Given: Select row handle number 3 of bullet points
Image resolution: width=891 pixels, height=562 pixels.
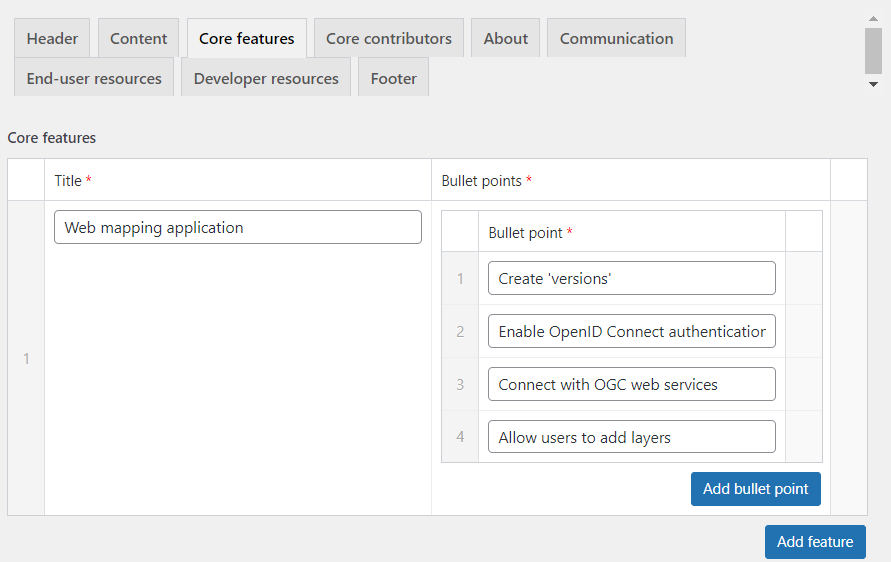Looking at the screenshot, I should click(x=460, y=384).
